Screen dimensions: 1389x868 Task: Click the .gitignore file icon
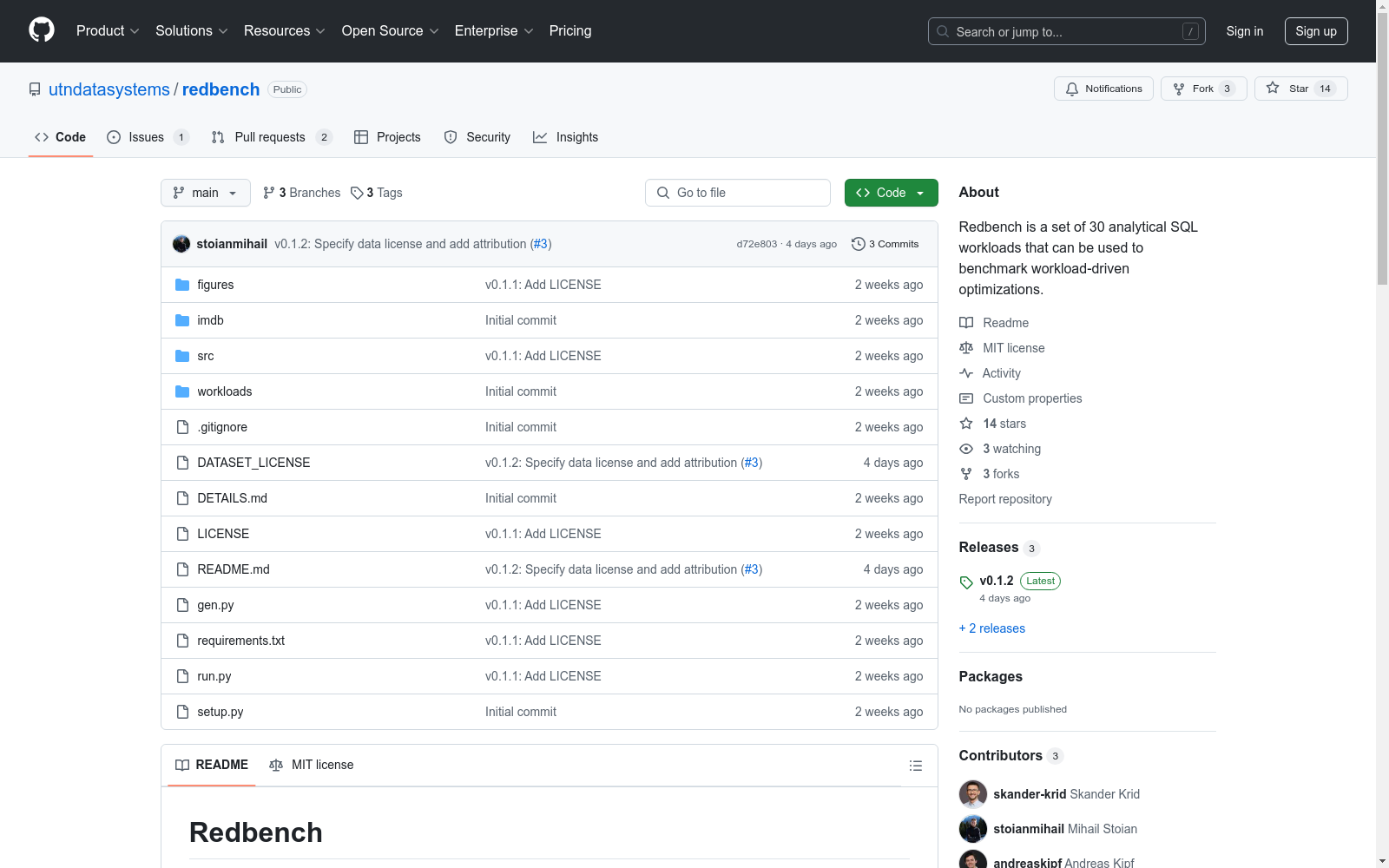tap(182, 427)
